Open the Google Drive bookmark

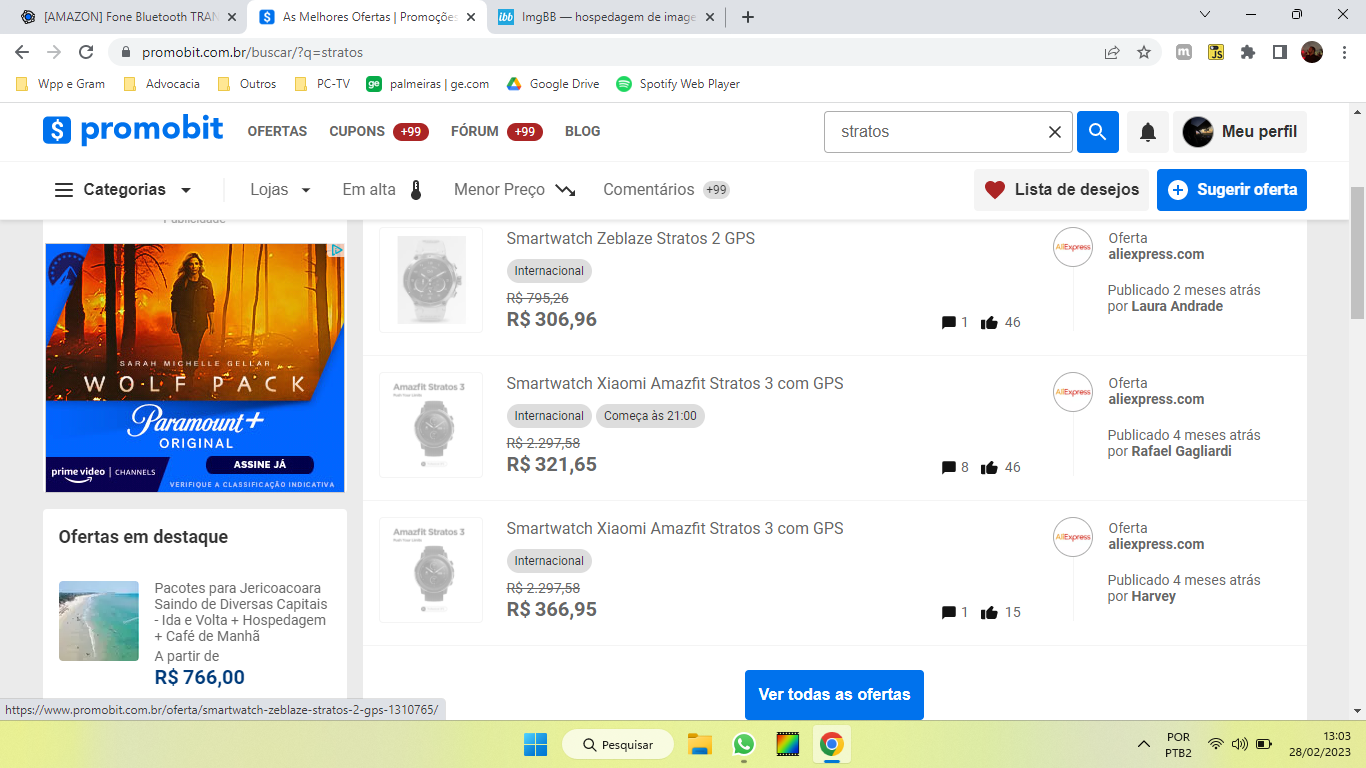coord(553,84)
